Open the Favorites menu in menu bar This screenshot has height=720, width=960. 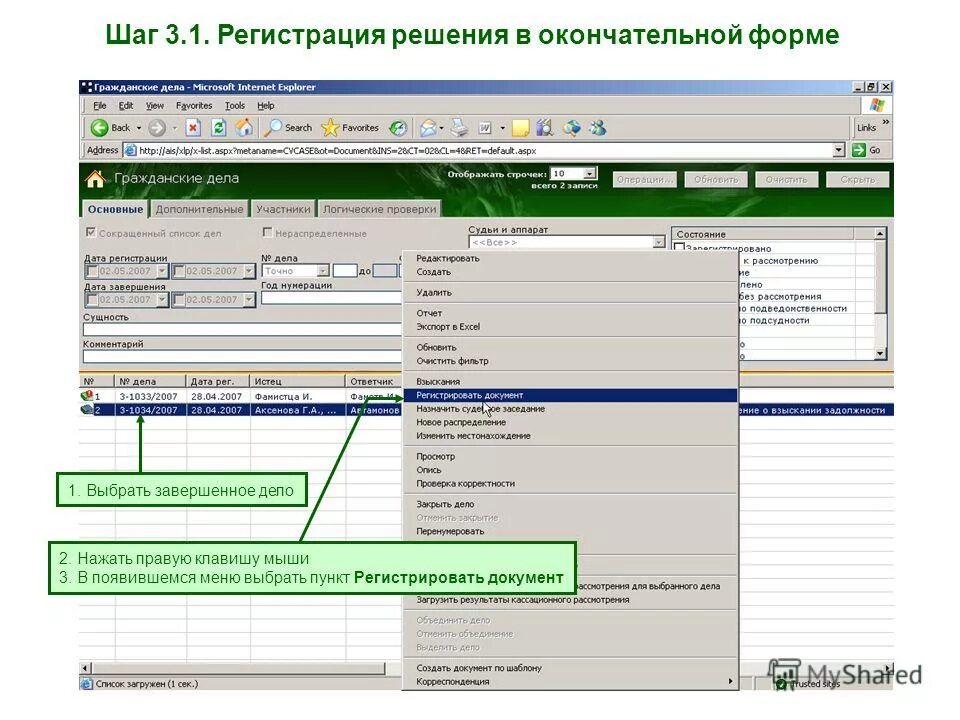point(193,106)
